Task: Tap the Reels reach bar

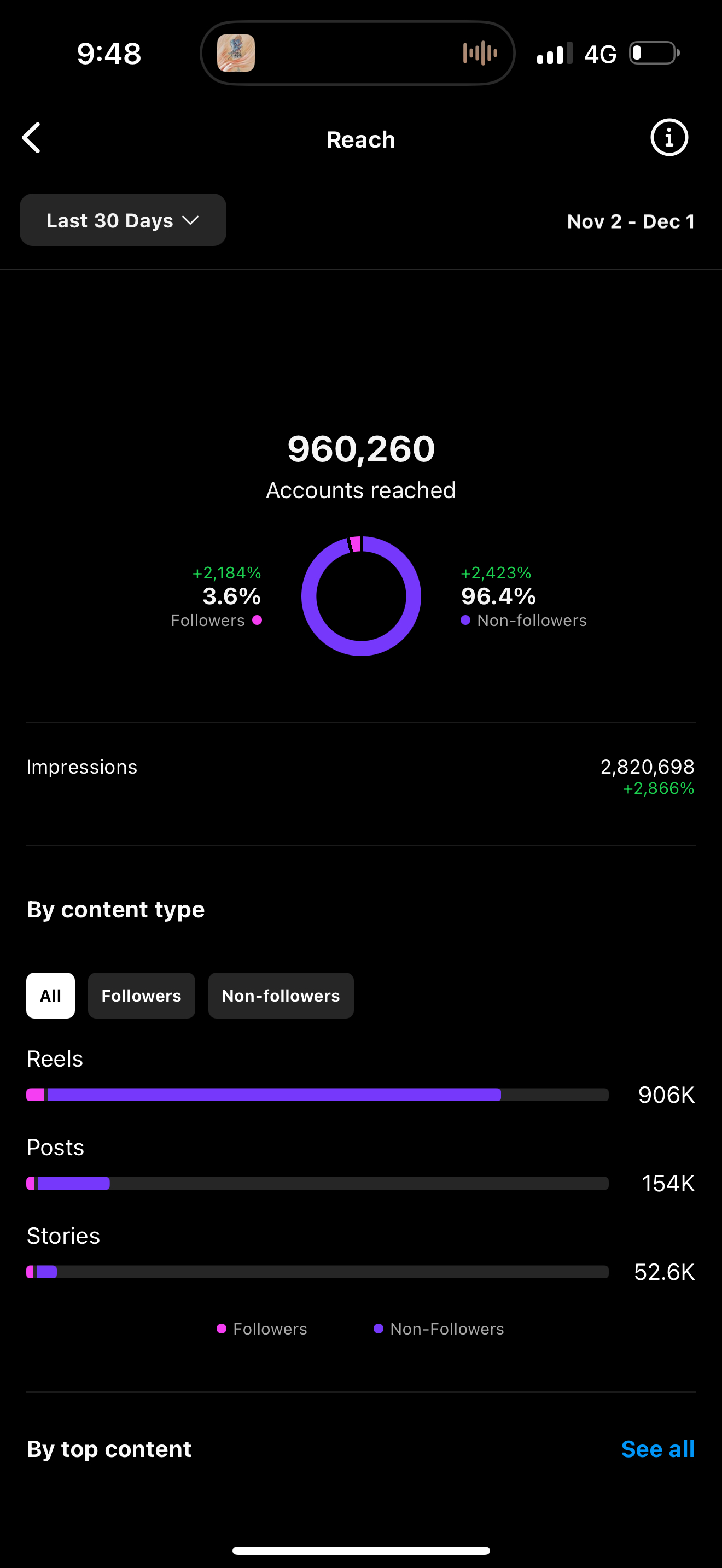Action: point(317,1095)
